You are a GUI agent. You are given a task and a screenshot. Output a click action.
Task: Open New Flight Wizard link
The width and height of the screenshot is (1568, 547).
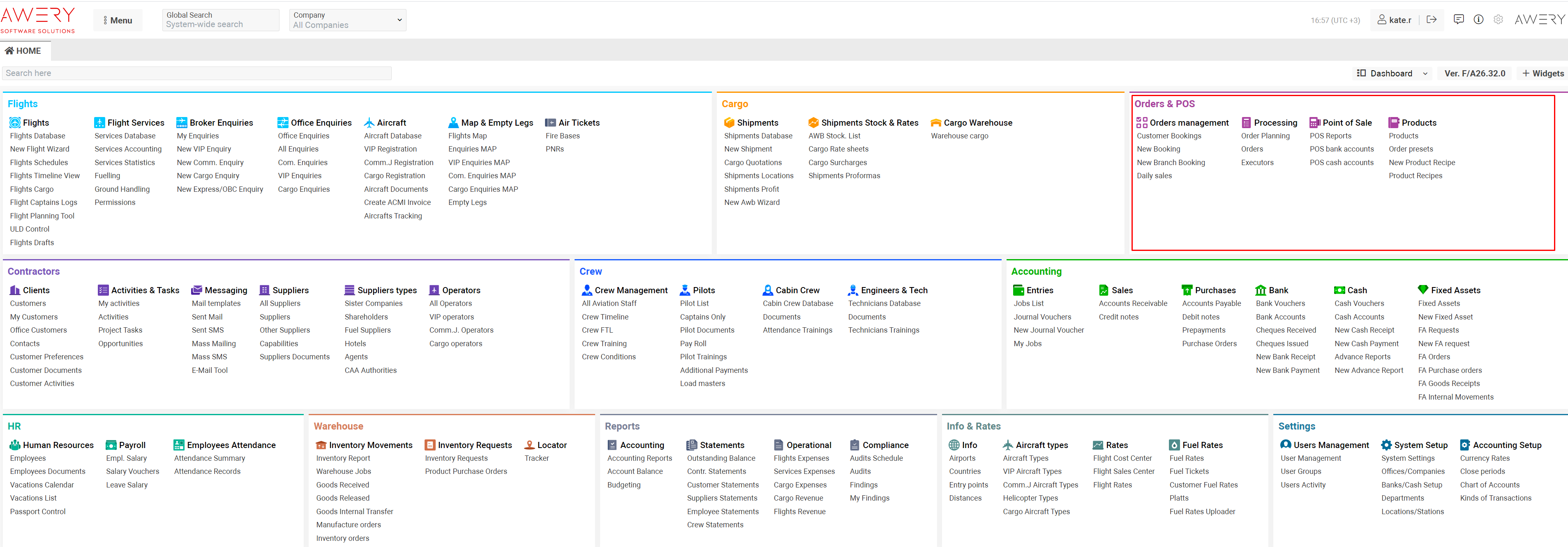[x=39, y=149]
